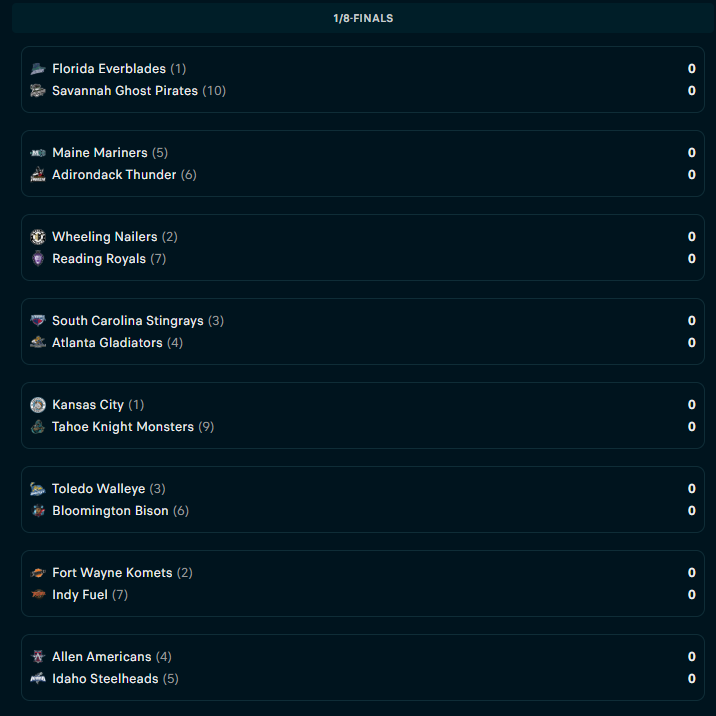716x716 pixels.
Task: Select the 1/8-FINALS round header
Action: coord(363,18)
